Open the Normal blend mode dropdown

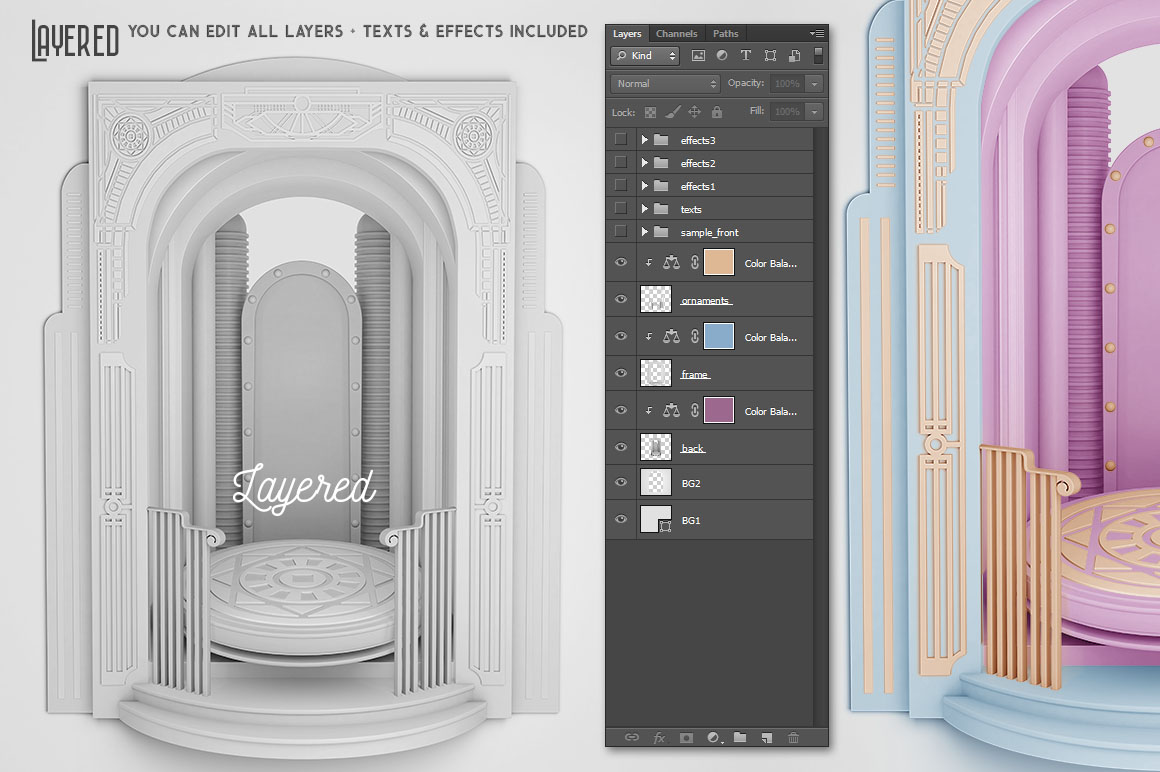tap(665, 84)
